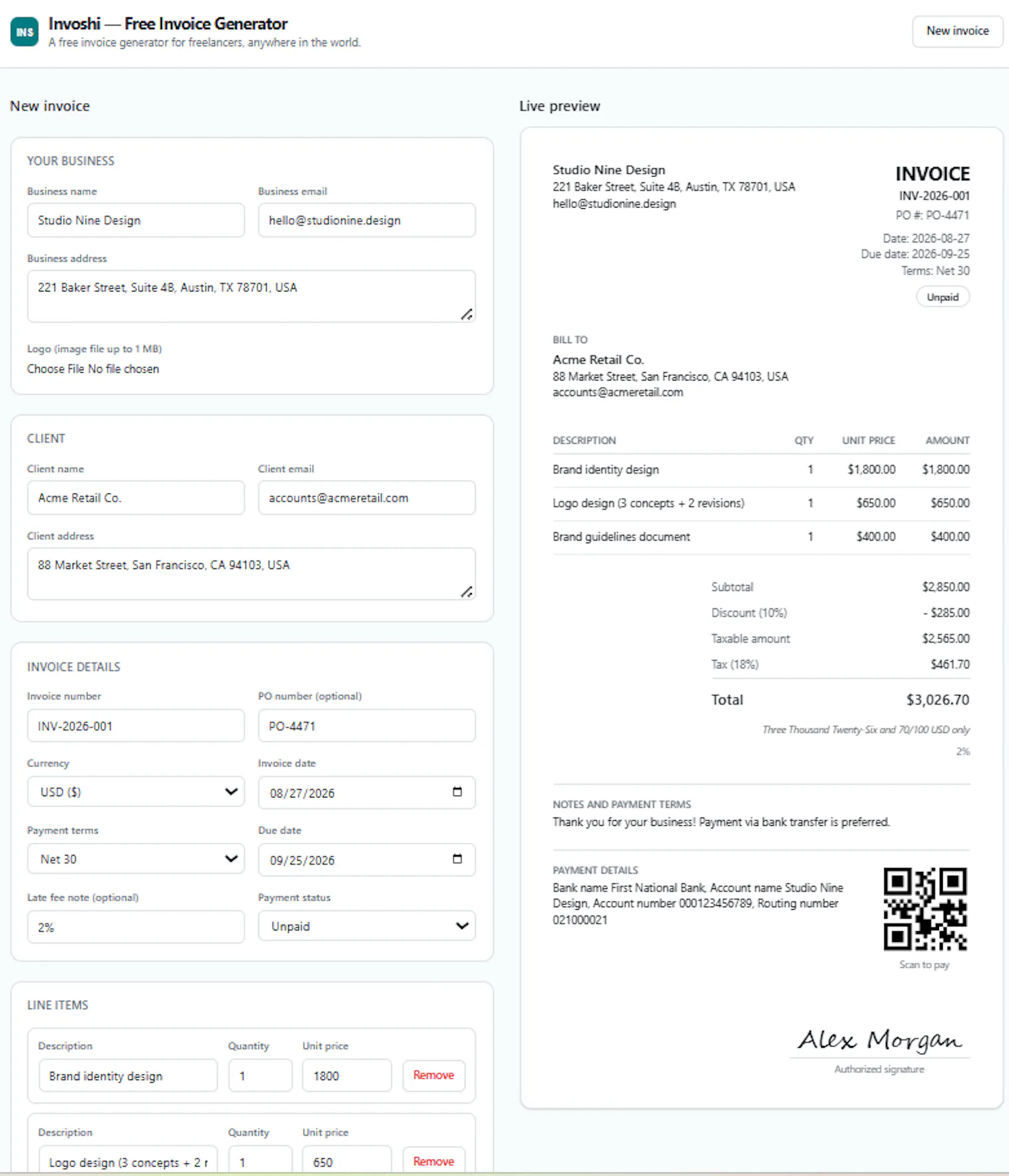Open the Payment status Unpaid dropdown
The height and width of the screenshot is (1176, 1009).
(367, 926)
